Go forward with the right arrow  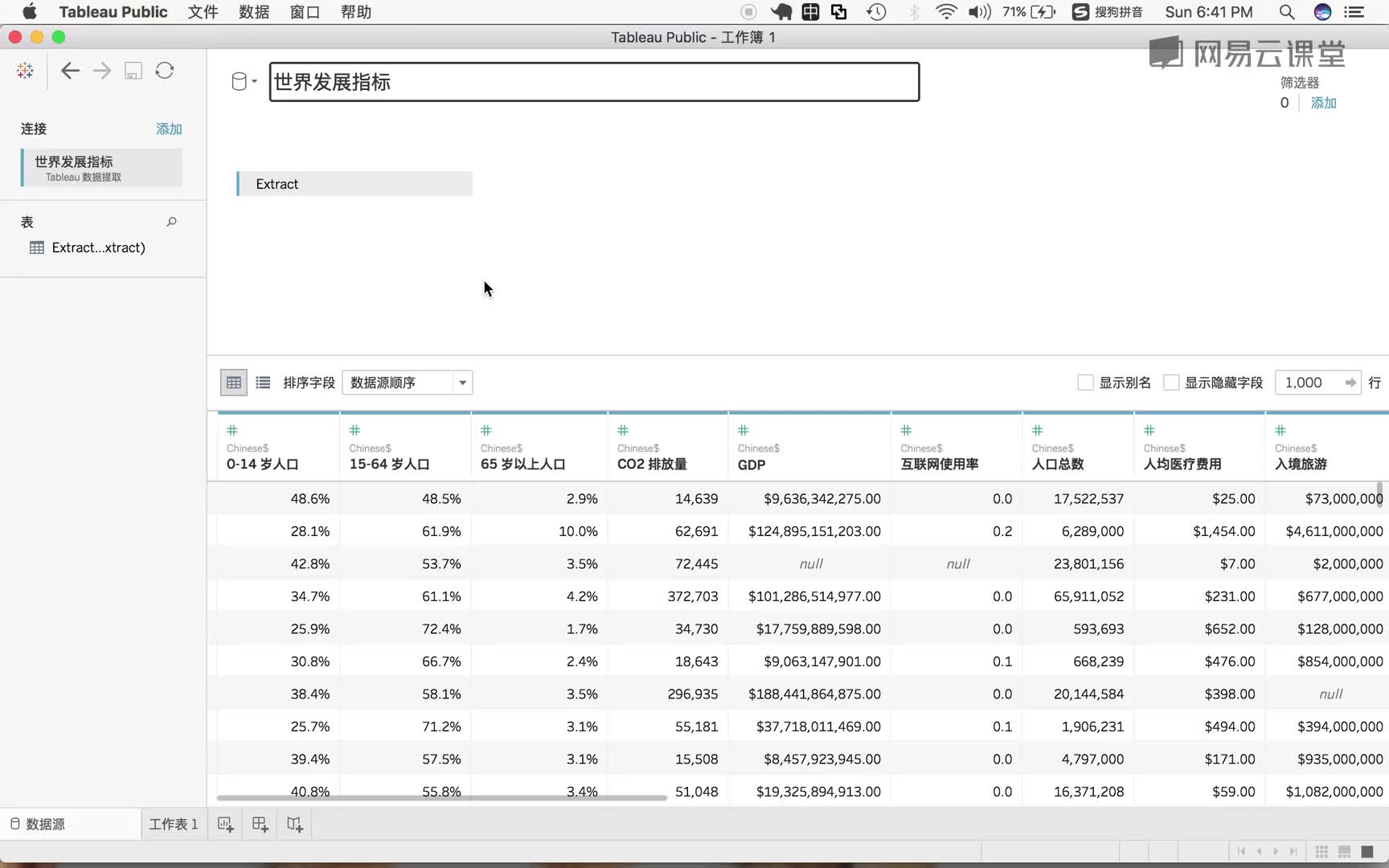[101, 71]
